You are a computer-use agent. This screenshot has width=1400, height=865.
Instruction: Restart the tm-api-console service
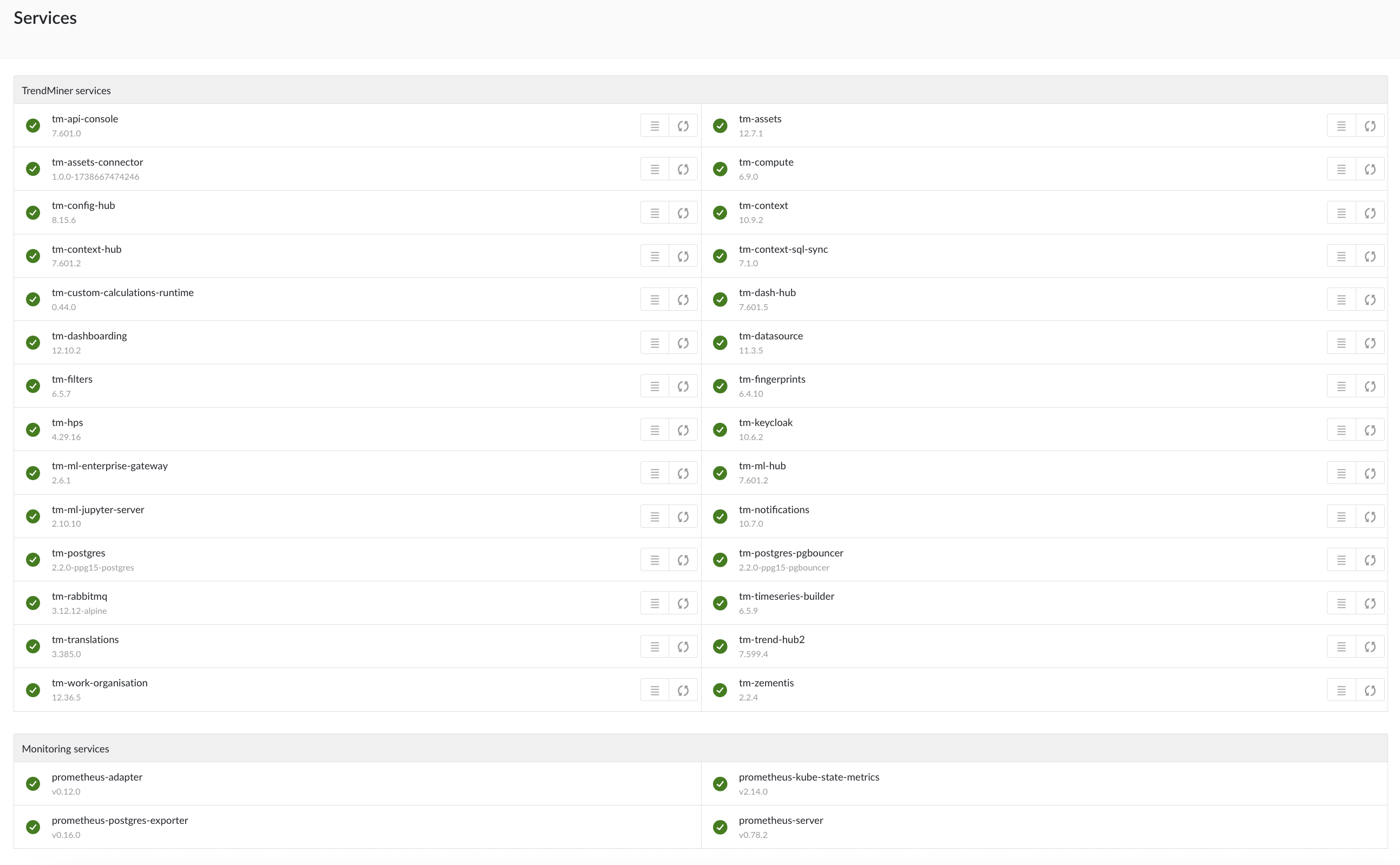click(683, 126)
